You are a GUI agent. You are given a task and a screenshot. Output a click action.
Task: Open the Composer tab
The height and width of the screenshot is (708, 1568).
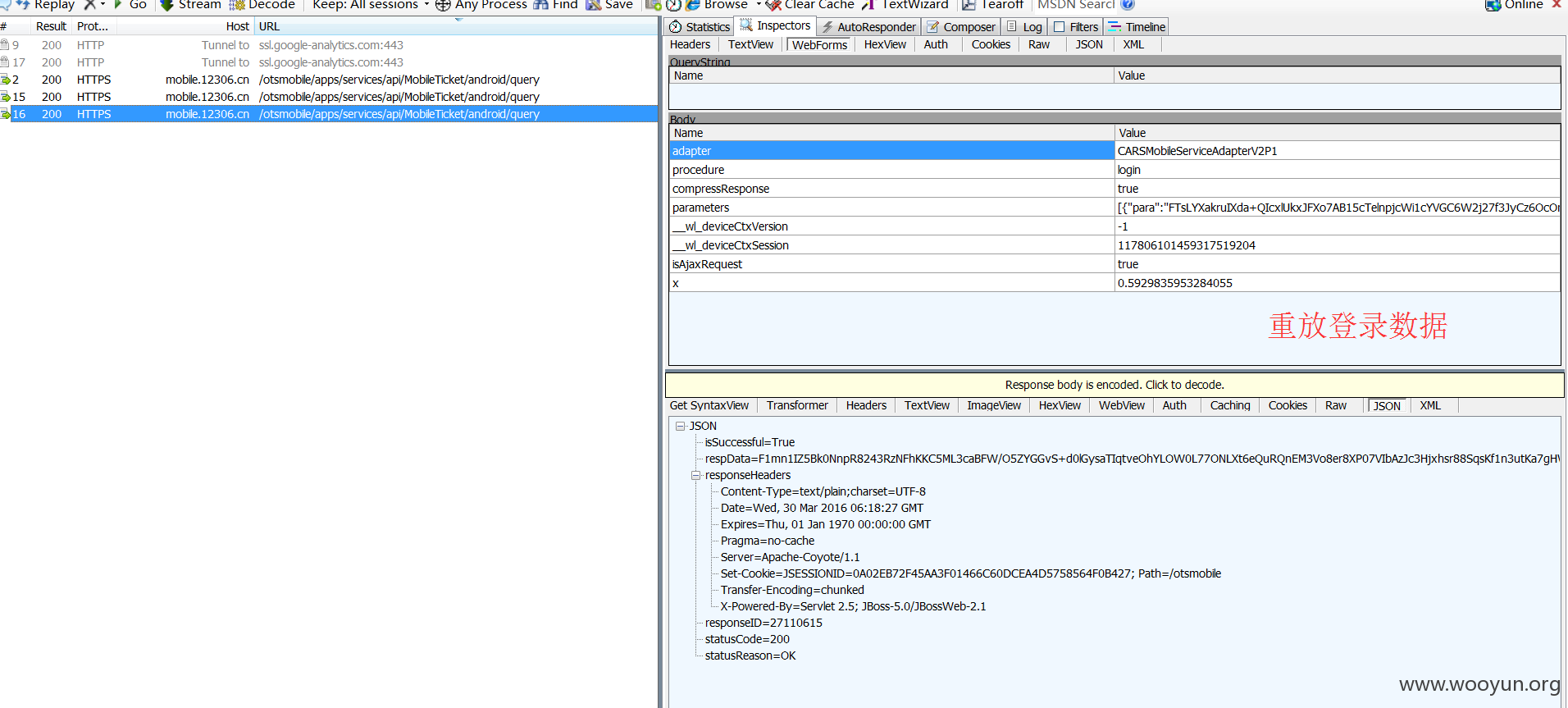pyautogui.click(x=961, y=27)
